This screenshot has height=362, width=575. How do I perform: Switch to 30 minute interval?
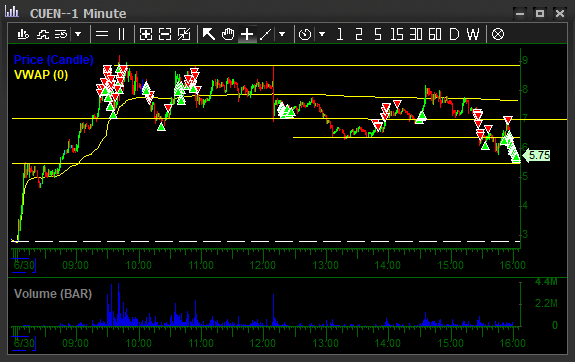[416, 34]
